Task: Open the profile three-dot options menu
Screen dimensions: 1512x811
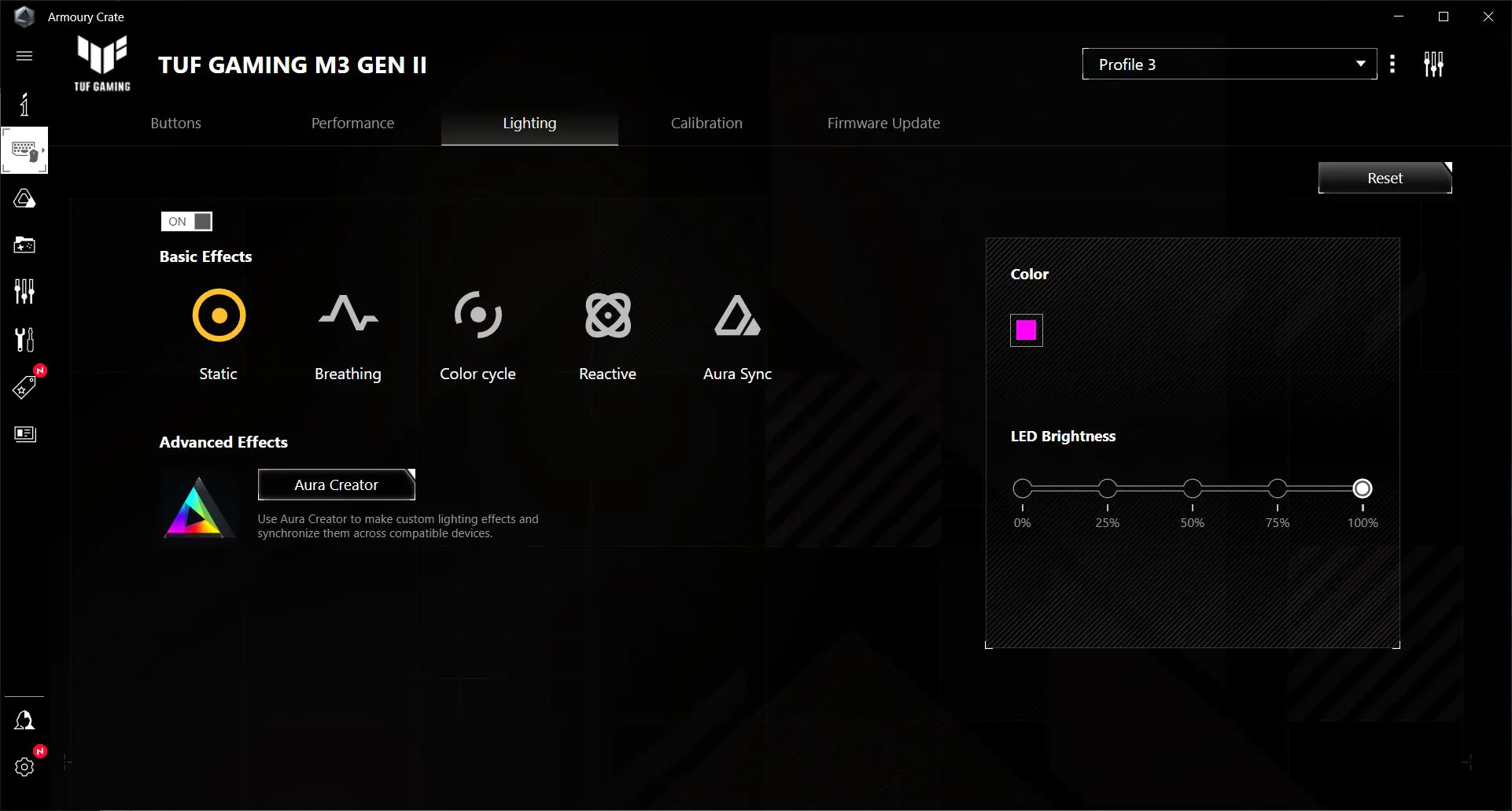Action: (1392, 65)
